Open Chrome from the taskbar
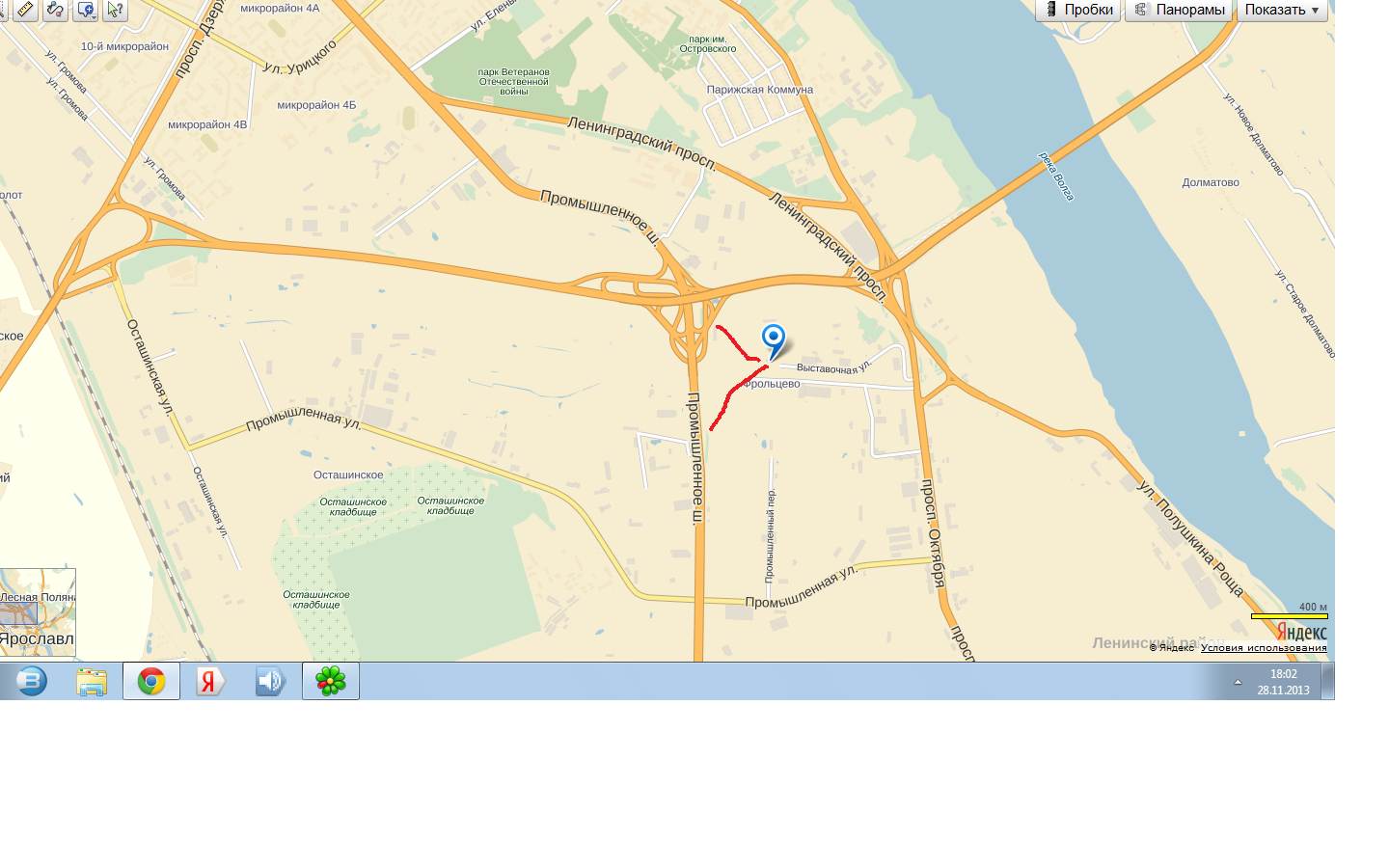The width and height of the screenshot is (1389, 868). point(151,681)
